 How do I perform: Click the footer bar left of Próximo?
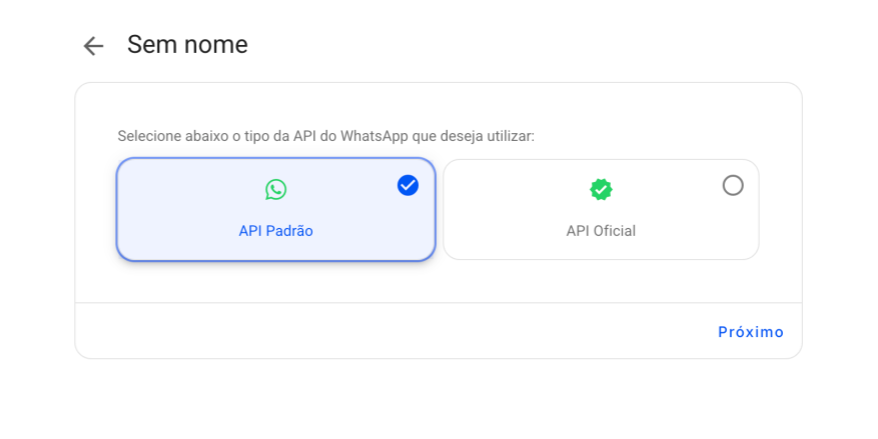[392, 332]
